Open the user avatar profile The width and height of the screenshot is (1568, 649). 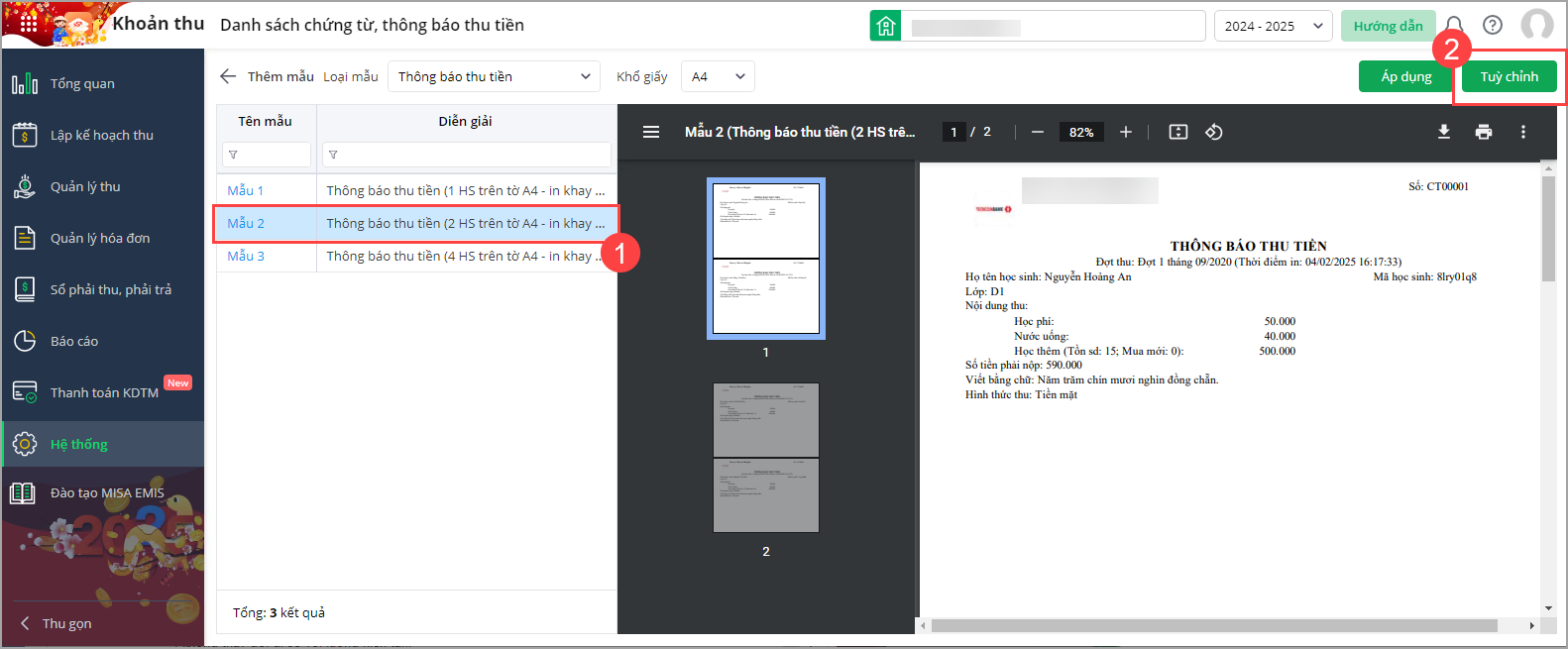coord(1537,25)
